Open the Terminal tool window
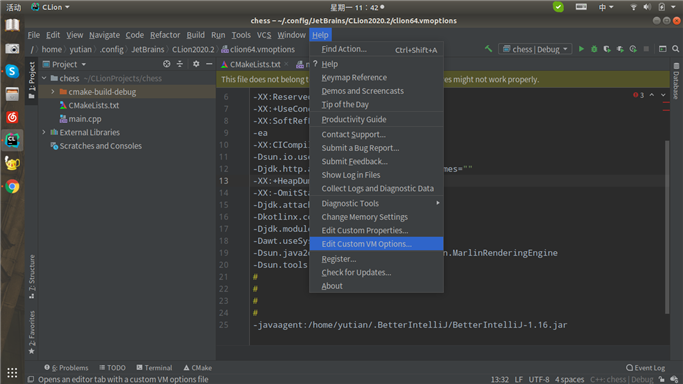683x384 pixels. click(x=154, y=367)
